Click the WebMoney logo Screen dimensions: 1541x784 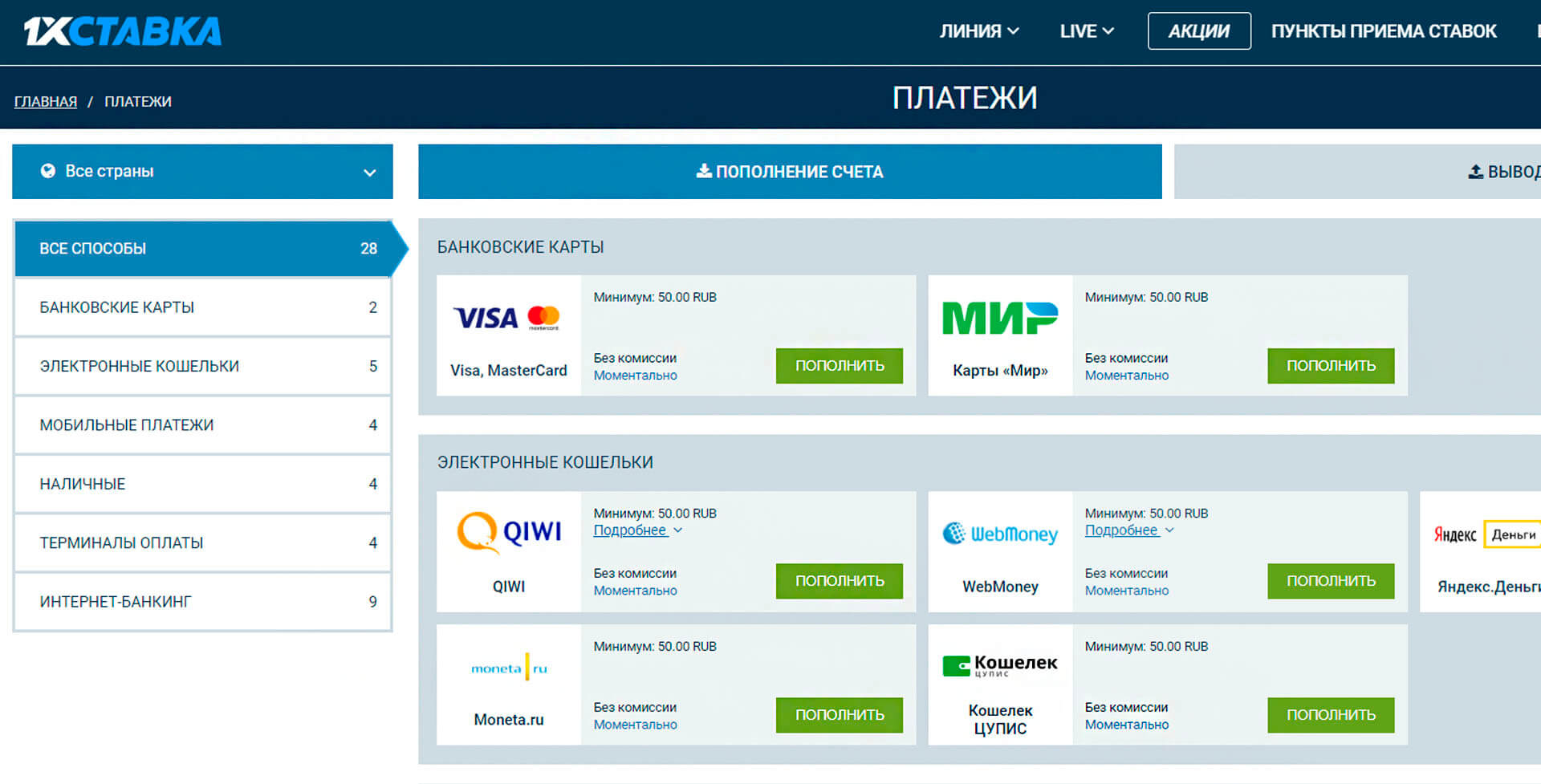1000,534
